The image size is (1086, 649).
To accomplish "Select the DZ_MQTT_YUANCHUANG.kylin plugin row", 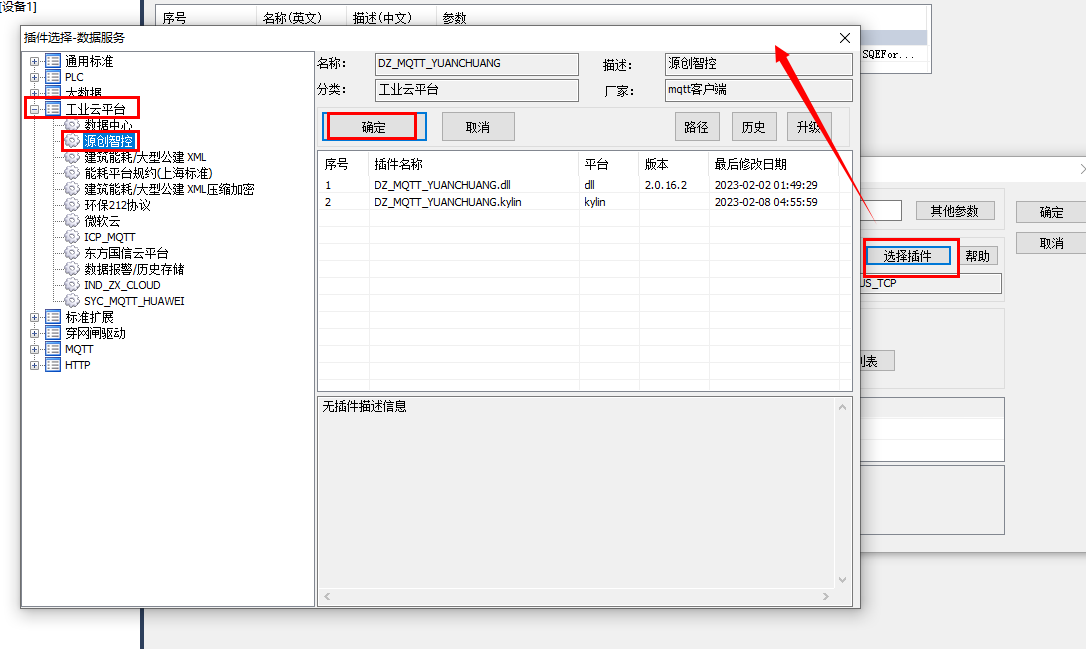I will point(585,202).
